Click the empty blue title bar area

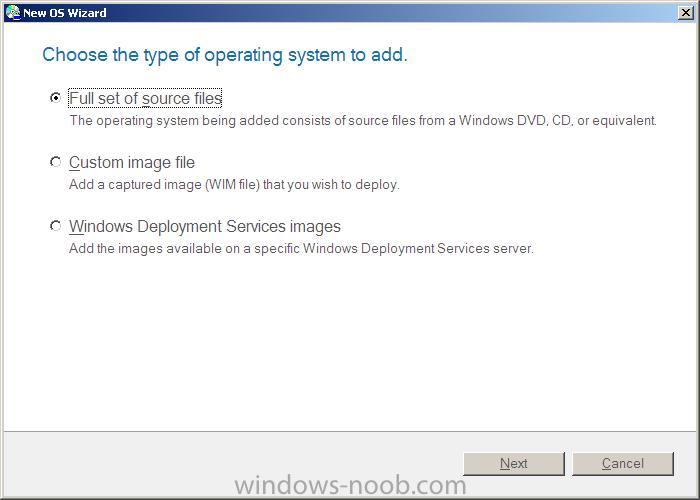(393, 13)
